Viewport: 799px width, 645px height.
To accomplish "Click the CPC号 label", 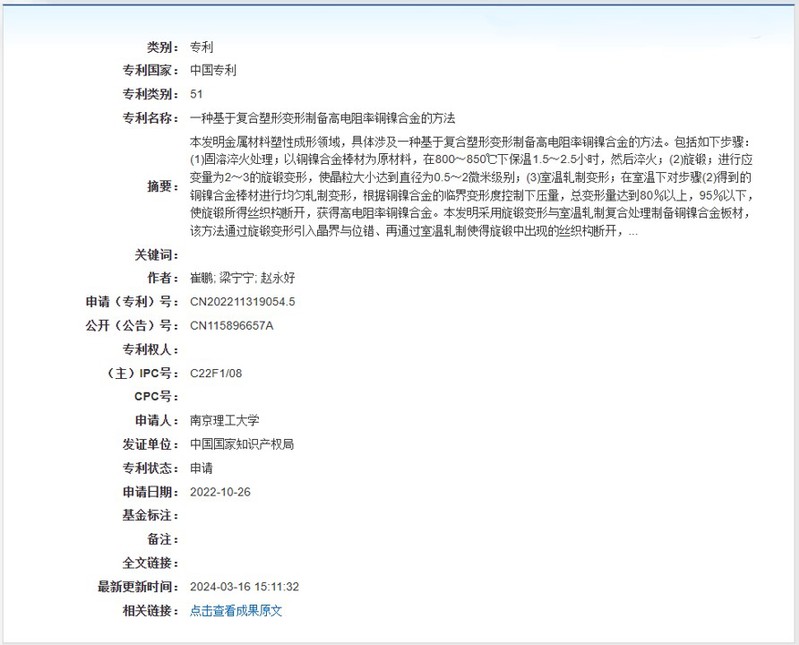I will (x=157, y=396).
